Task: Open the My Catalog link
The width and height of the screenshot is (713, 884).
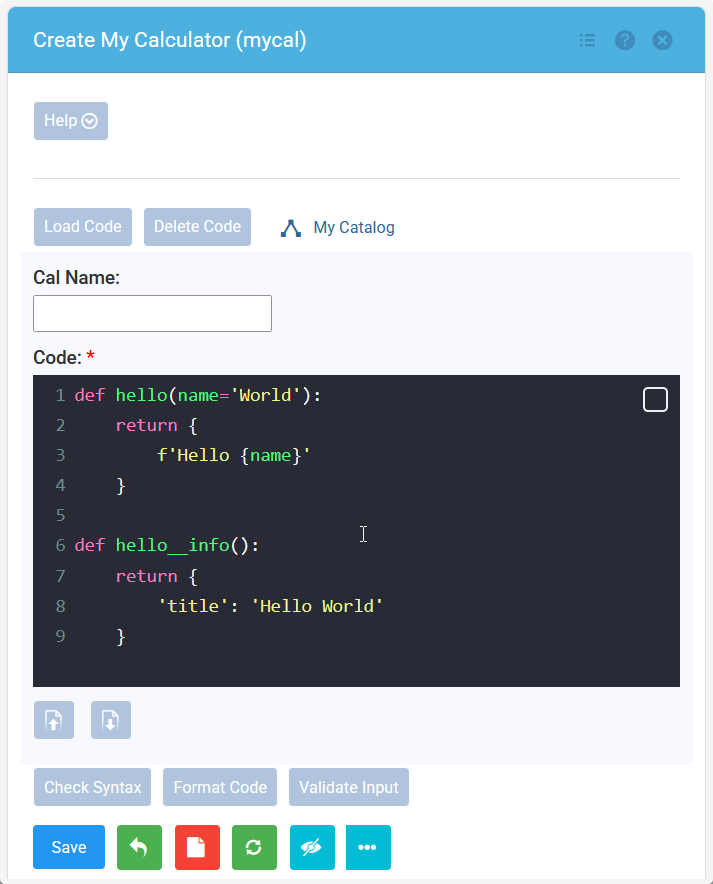Action: coord(354,228)
